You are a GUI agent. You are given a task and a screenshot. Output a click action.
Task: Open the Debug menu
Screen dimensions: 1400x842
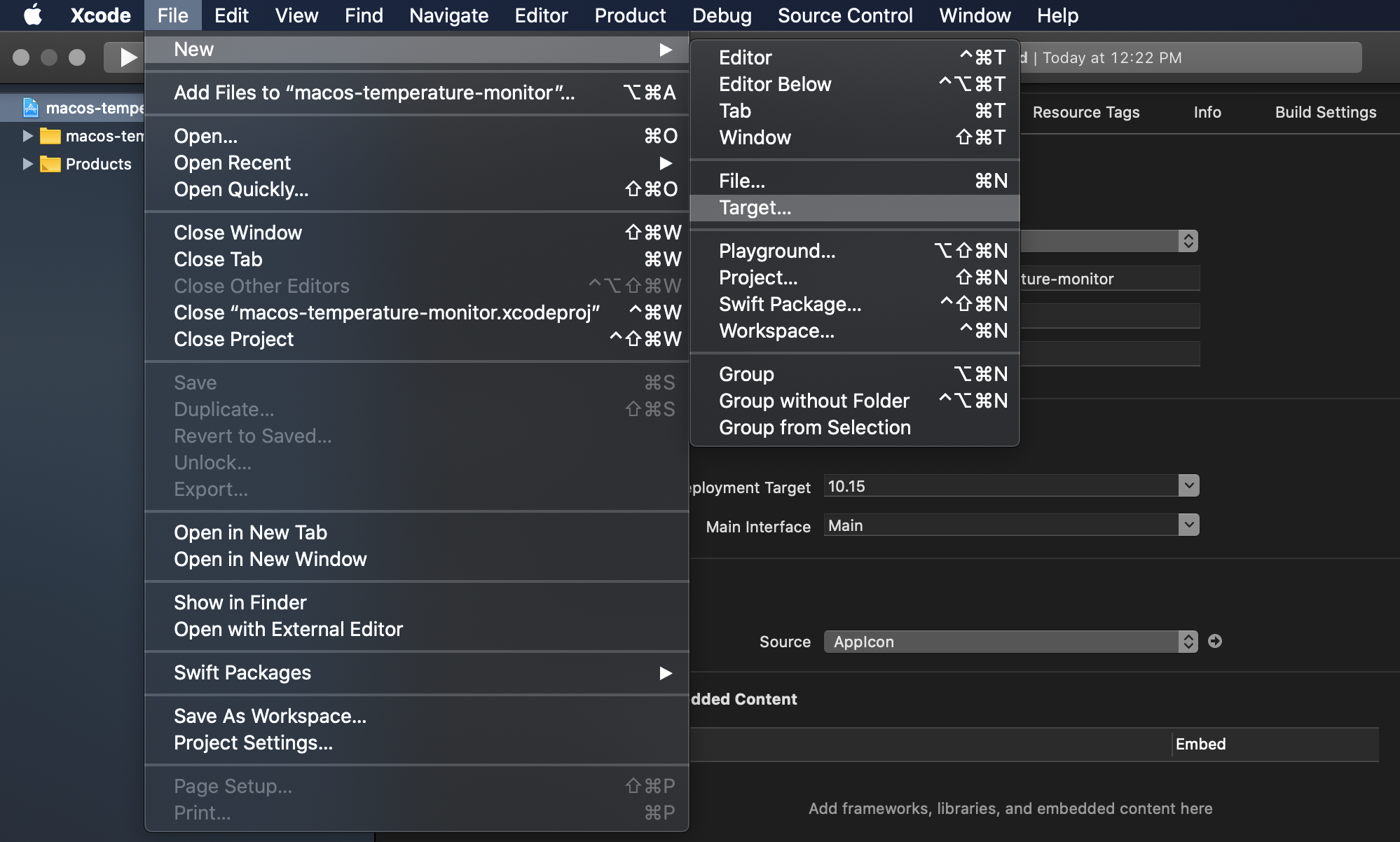722,15
